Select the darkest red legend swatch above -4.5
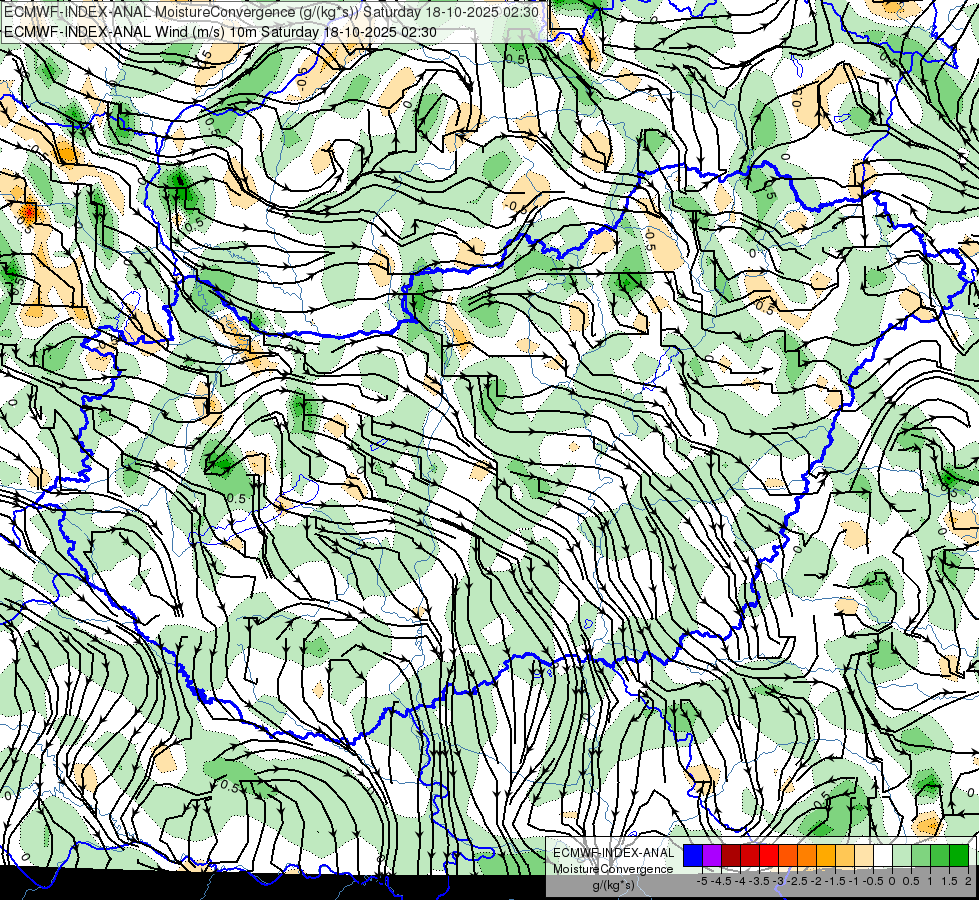 [731, 856]
